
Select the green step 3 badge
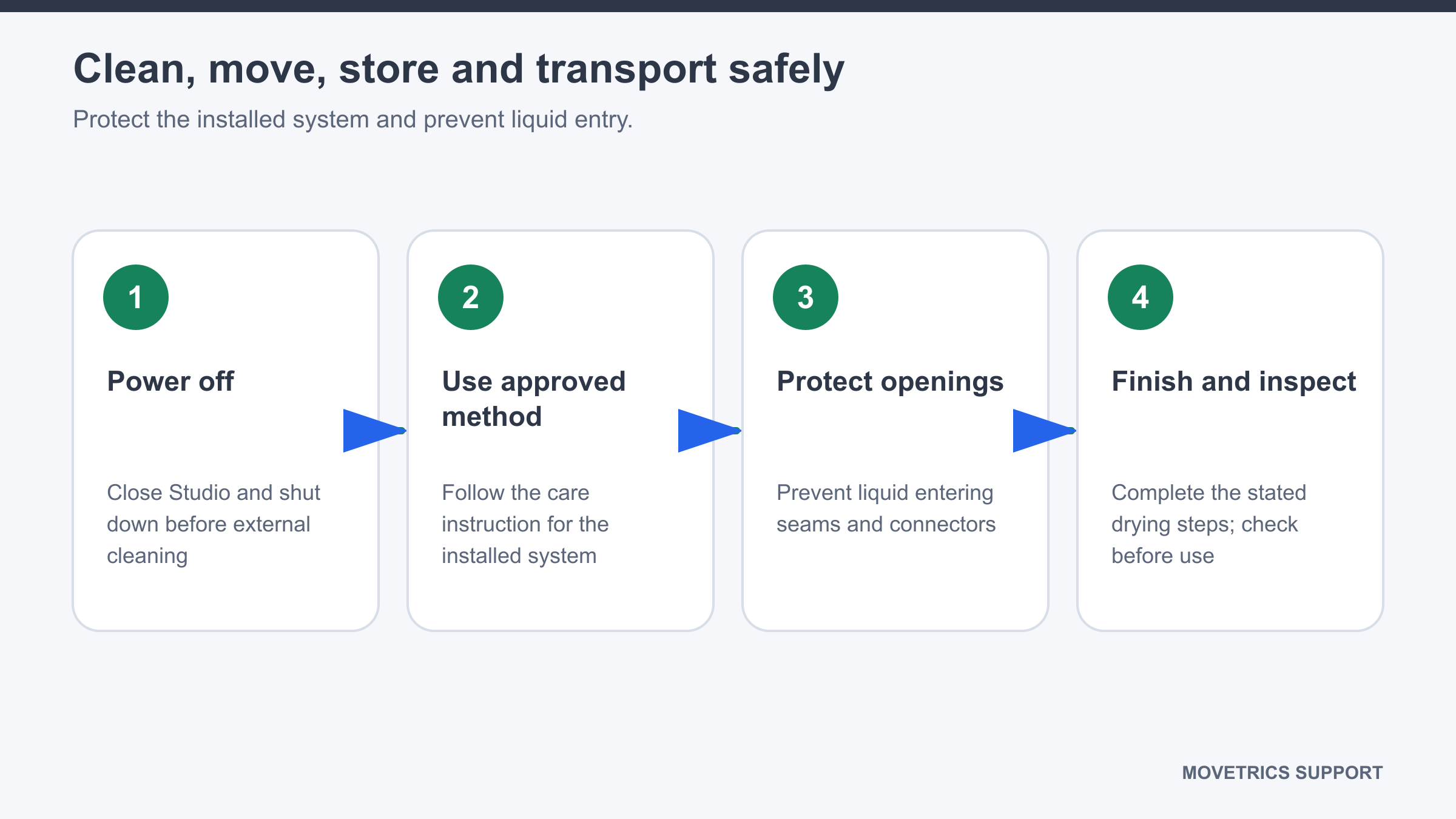pos(806,297)
